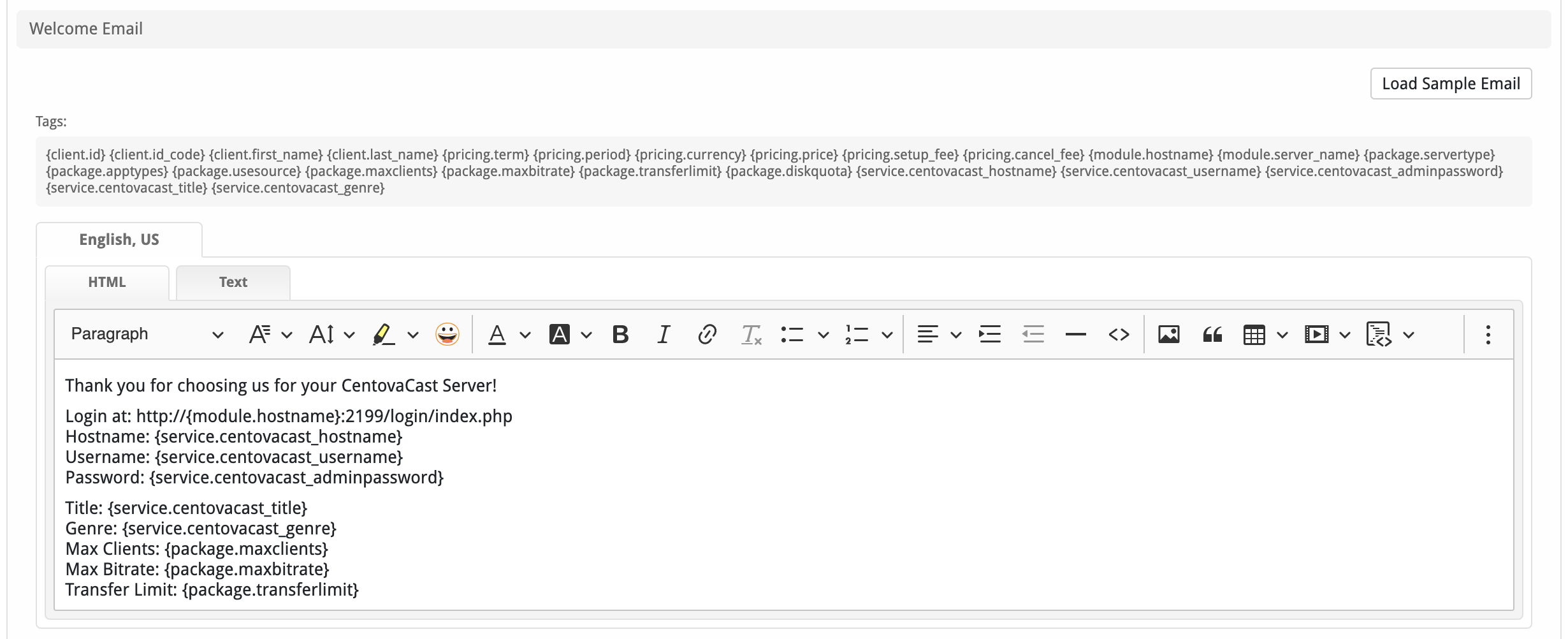Screen dimensions: 1568x639
Task: Open the Paragraph heading dropdown
Action: point(147,334)
